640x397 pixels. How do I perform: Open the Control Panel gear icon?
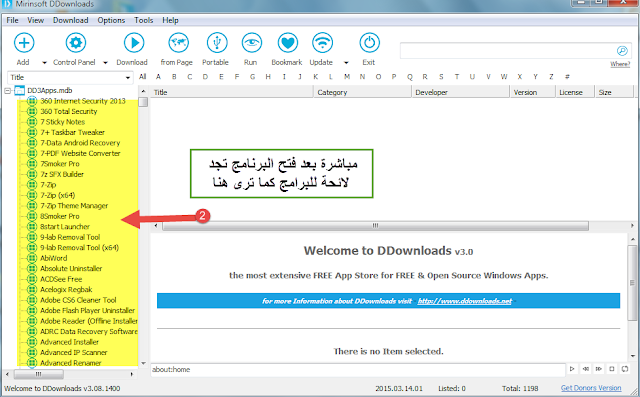[x=76, y=42]
